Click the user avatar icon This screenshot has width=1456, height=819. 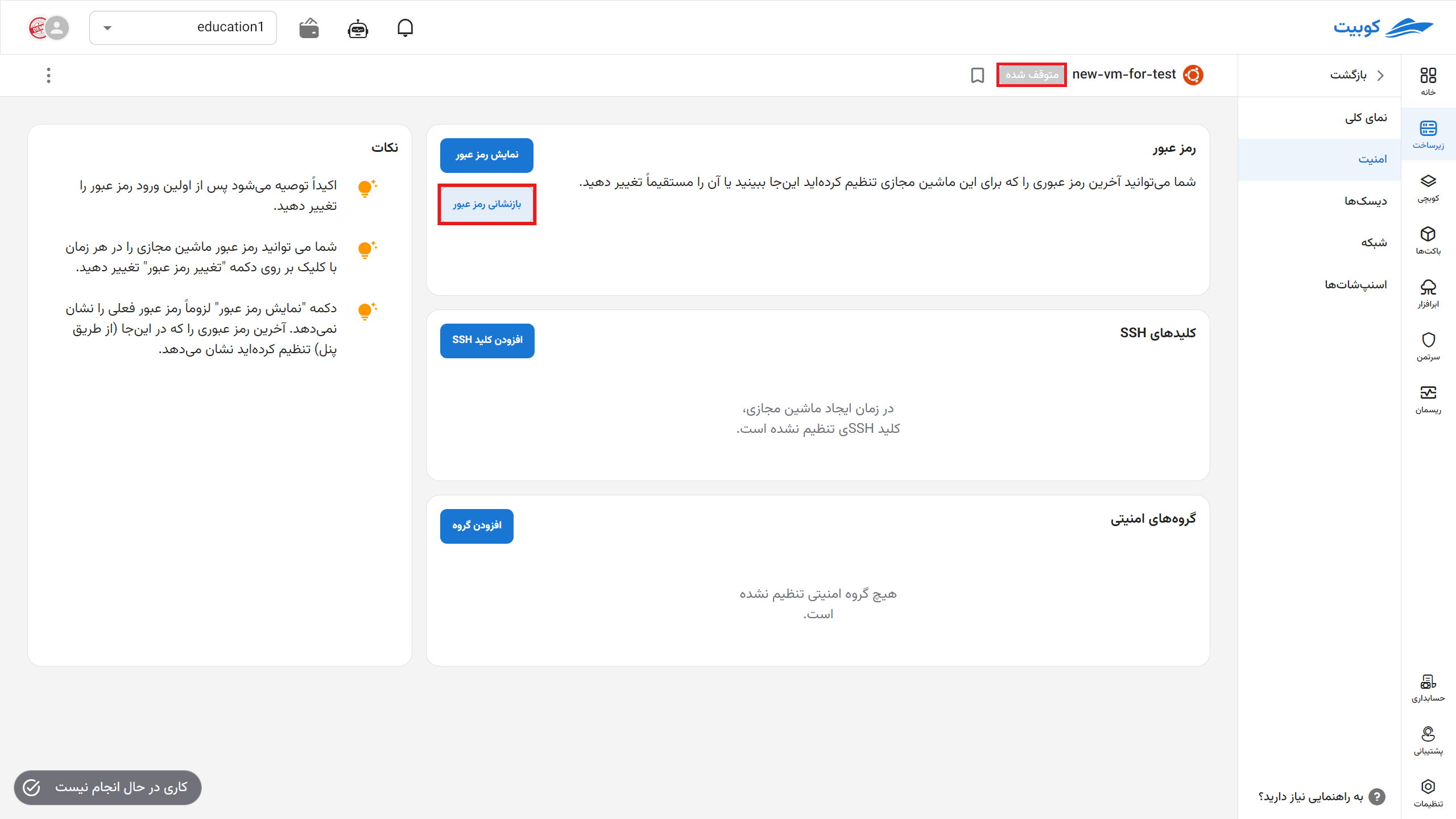click(x=56, y=27)
